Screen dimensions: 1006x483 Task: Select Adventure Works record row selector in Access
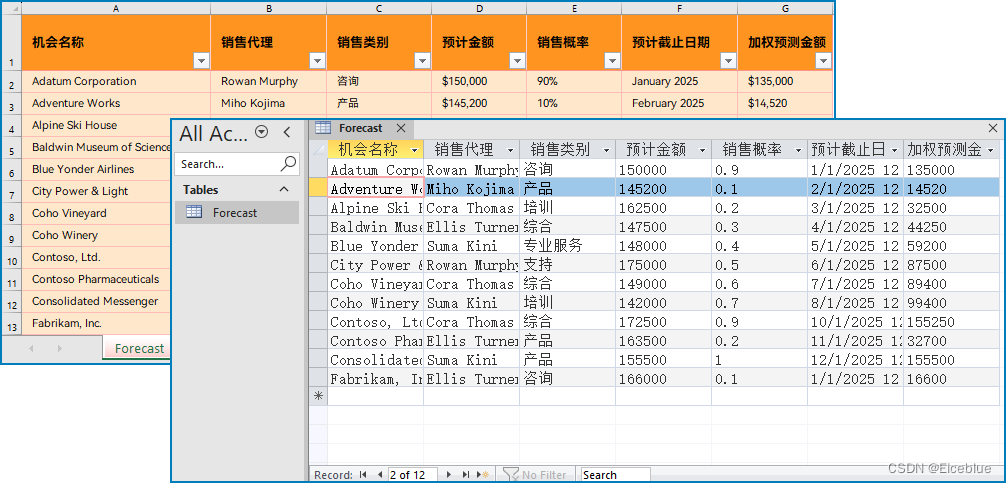tap(318, 189)
